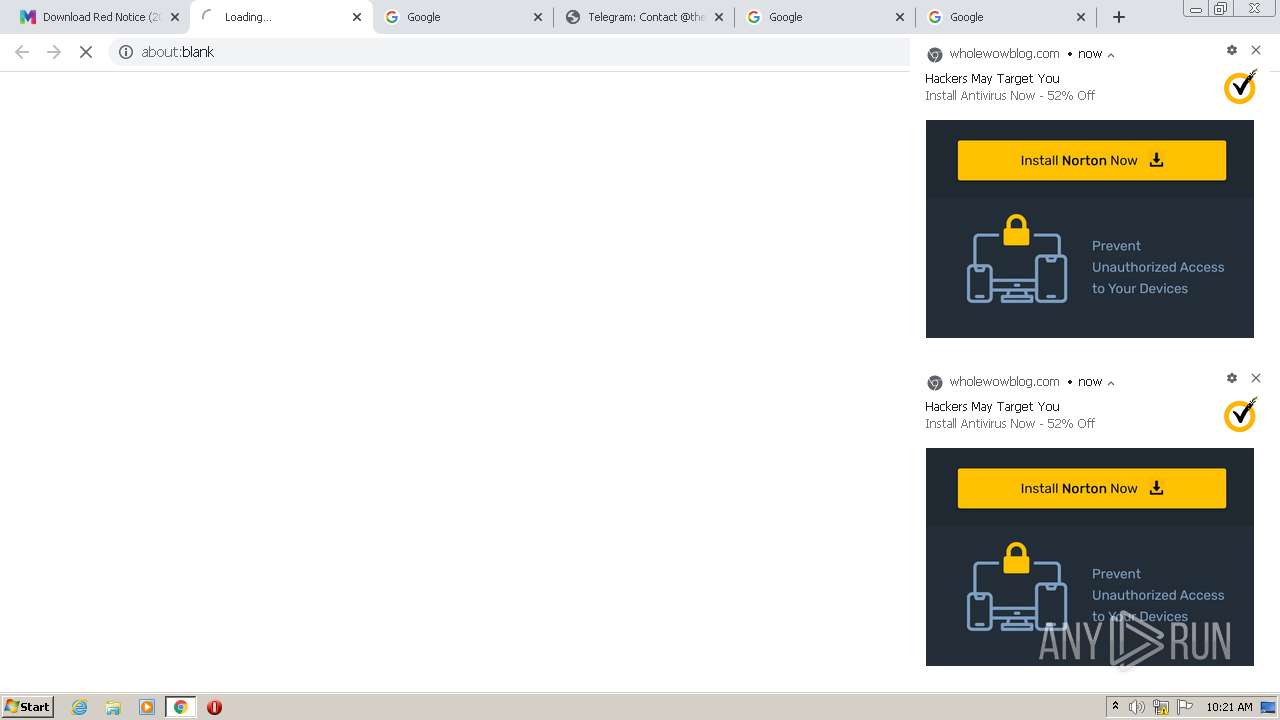The image size is (1280, 720).
Task: Click the Norton checkmark logo in bottom notification
Action: (1240, 415)
